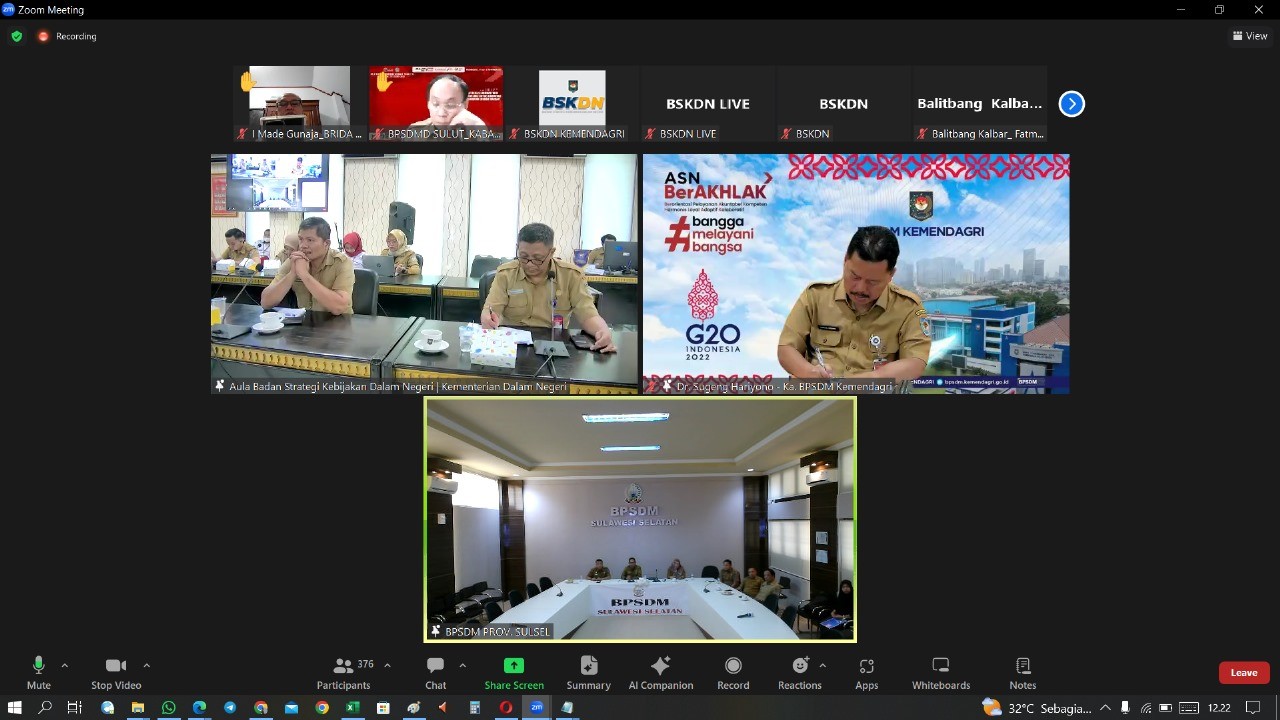
Task: Expand audio options next to Mute
Action: click(65, 664)
